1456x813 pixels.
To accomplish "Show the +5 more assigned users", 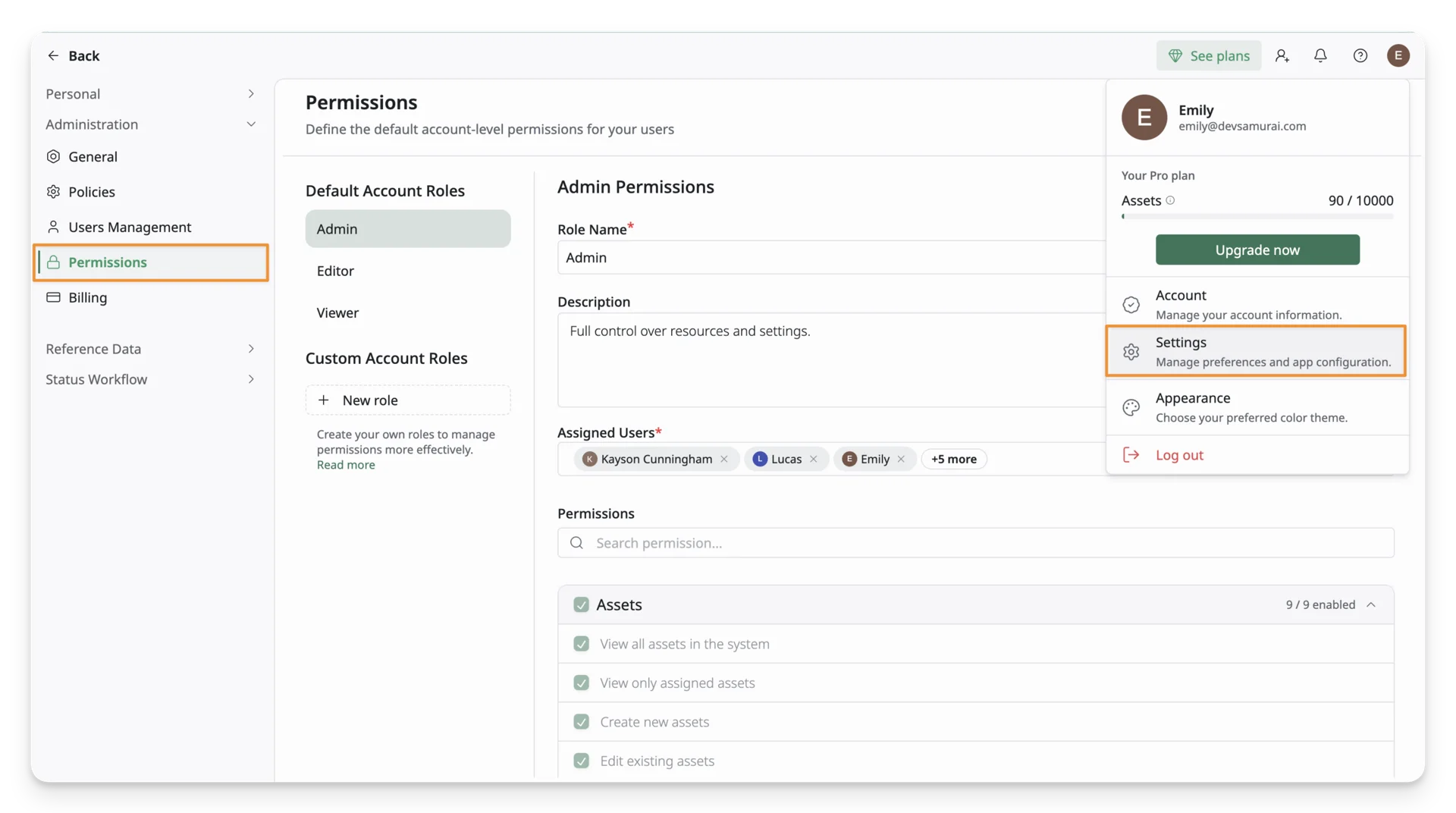I will (x=953, y=459).
